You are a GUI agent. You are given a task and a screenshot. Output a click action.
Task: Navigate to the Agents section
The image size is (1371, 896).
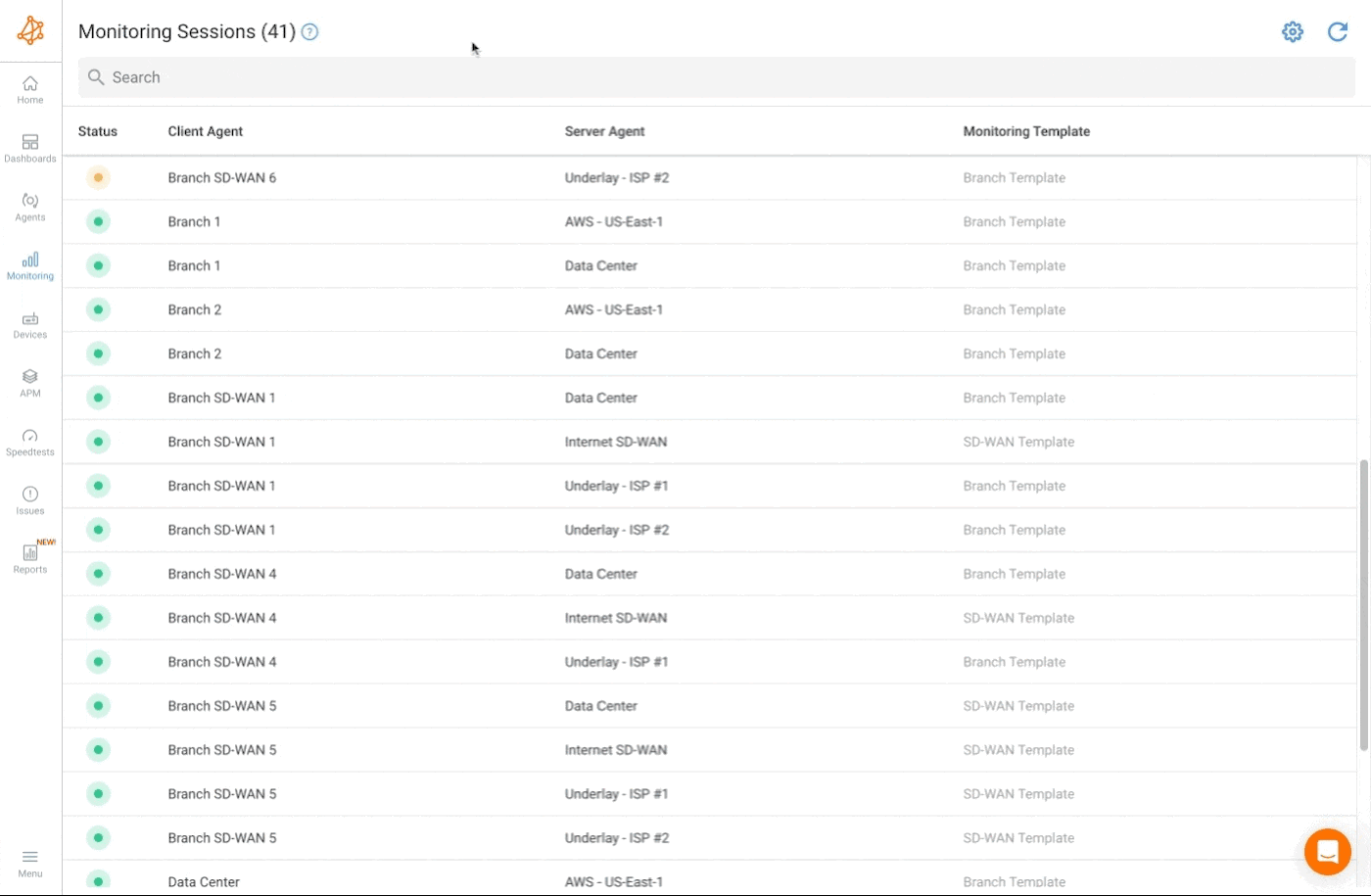(29, 207)
